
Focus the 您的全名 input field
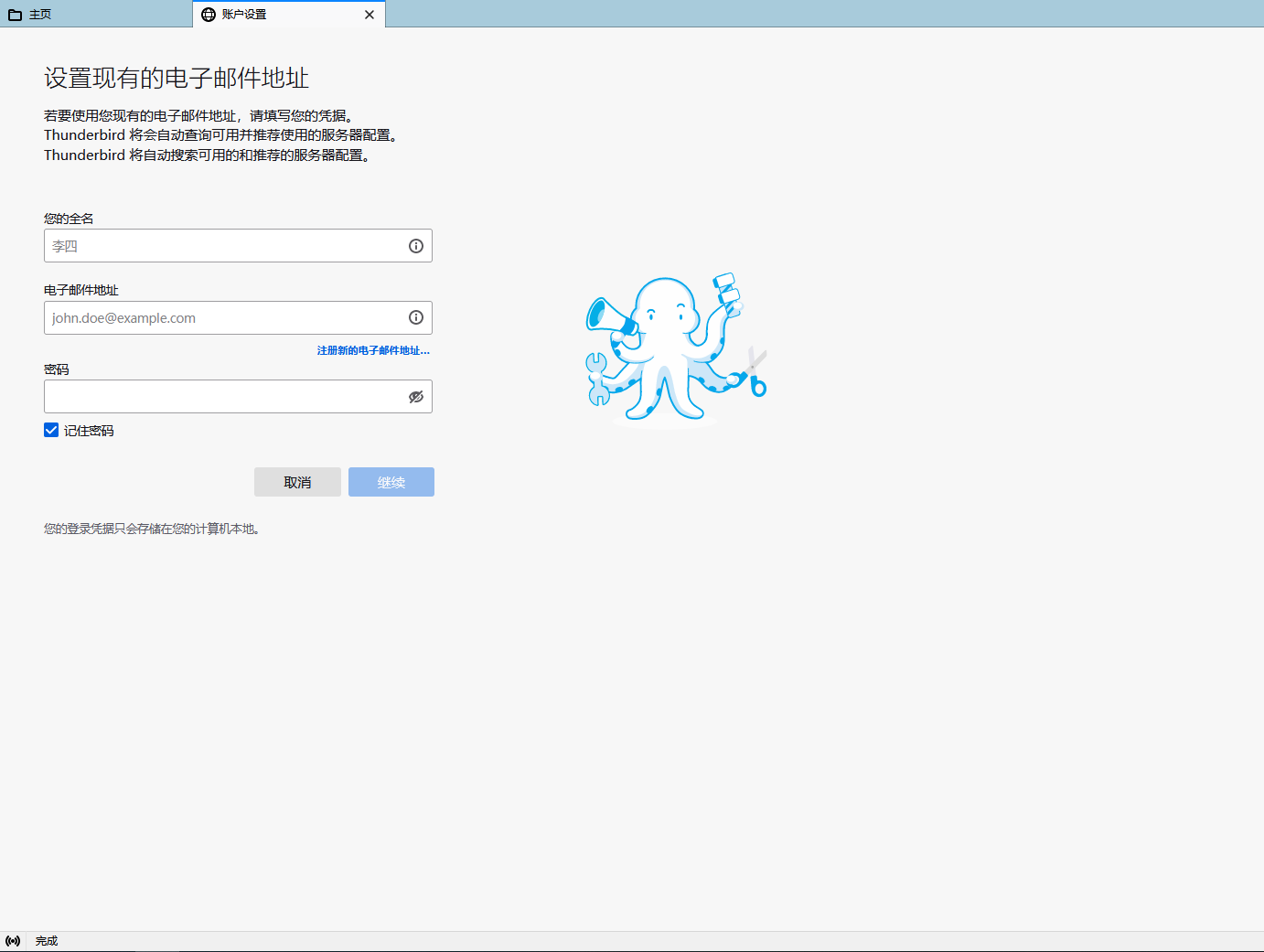pyautogui.click(x=224, y=246)
